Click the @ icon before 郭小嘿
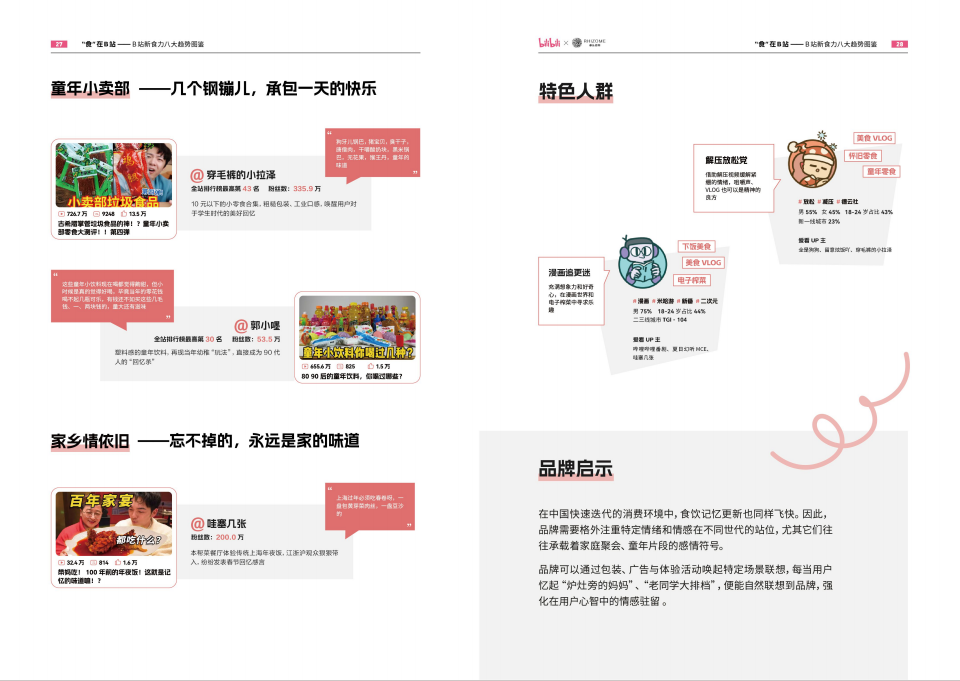The height and width of the screenshot is (681, 960). tap(241, 325)
